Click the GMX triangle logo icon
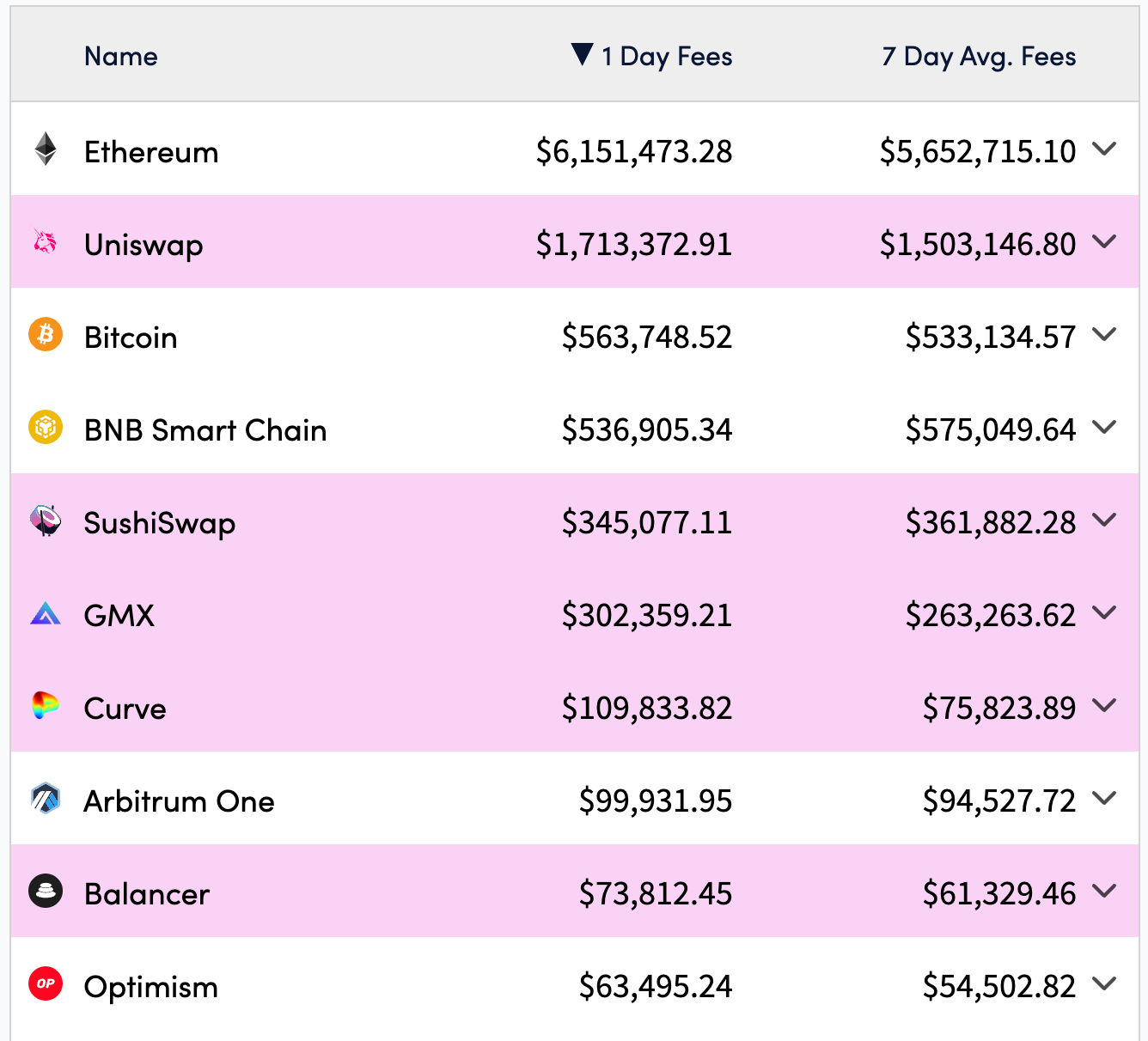The image size is (1148, 1041). 46,613
